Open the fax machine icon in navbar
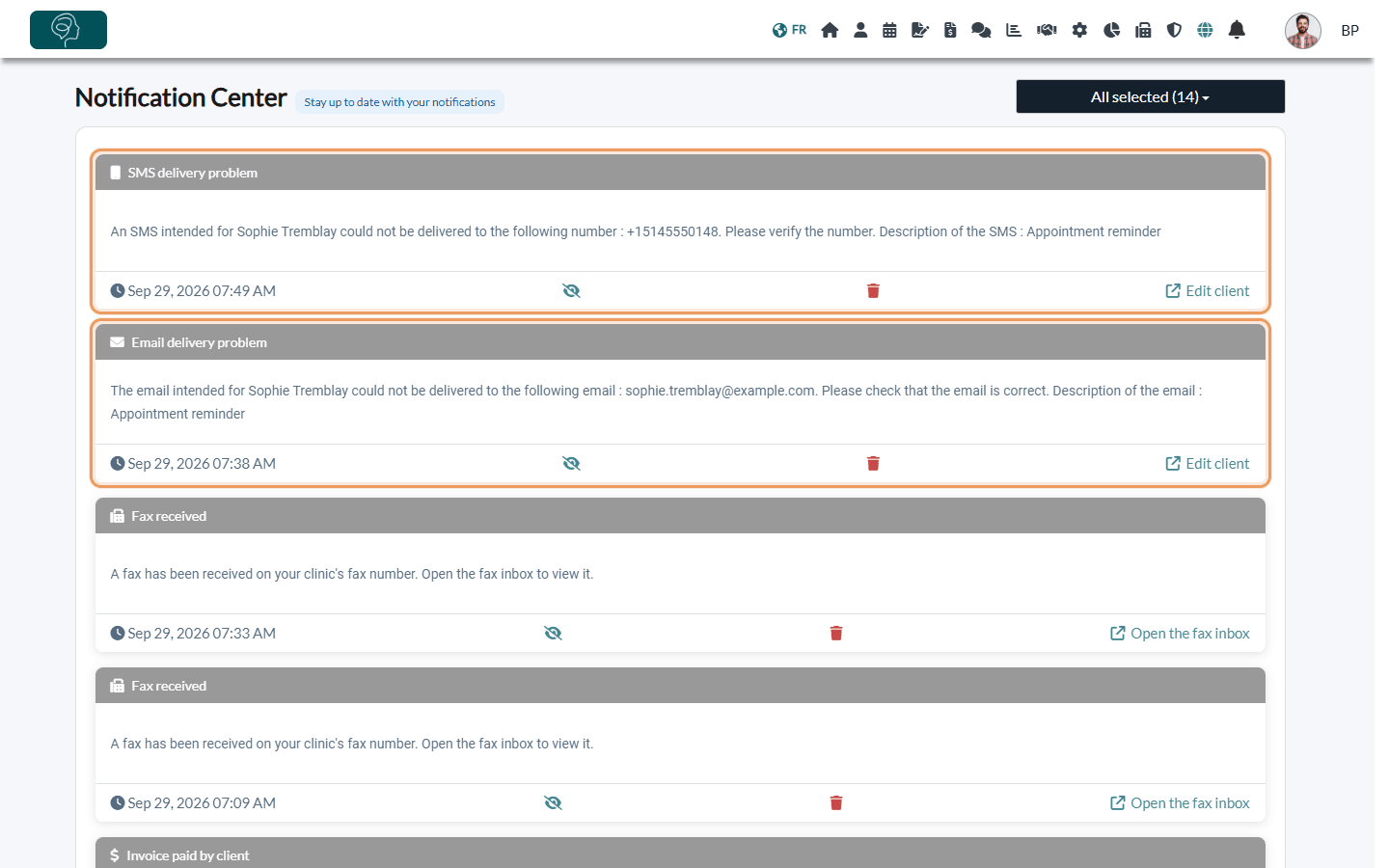1389x868 pixels. point(1143,30)
